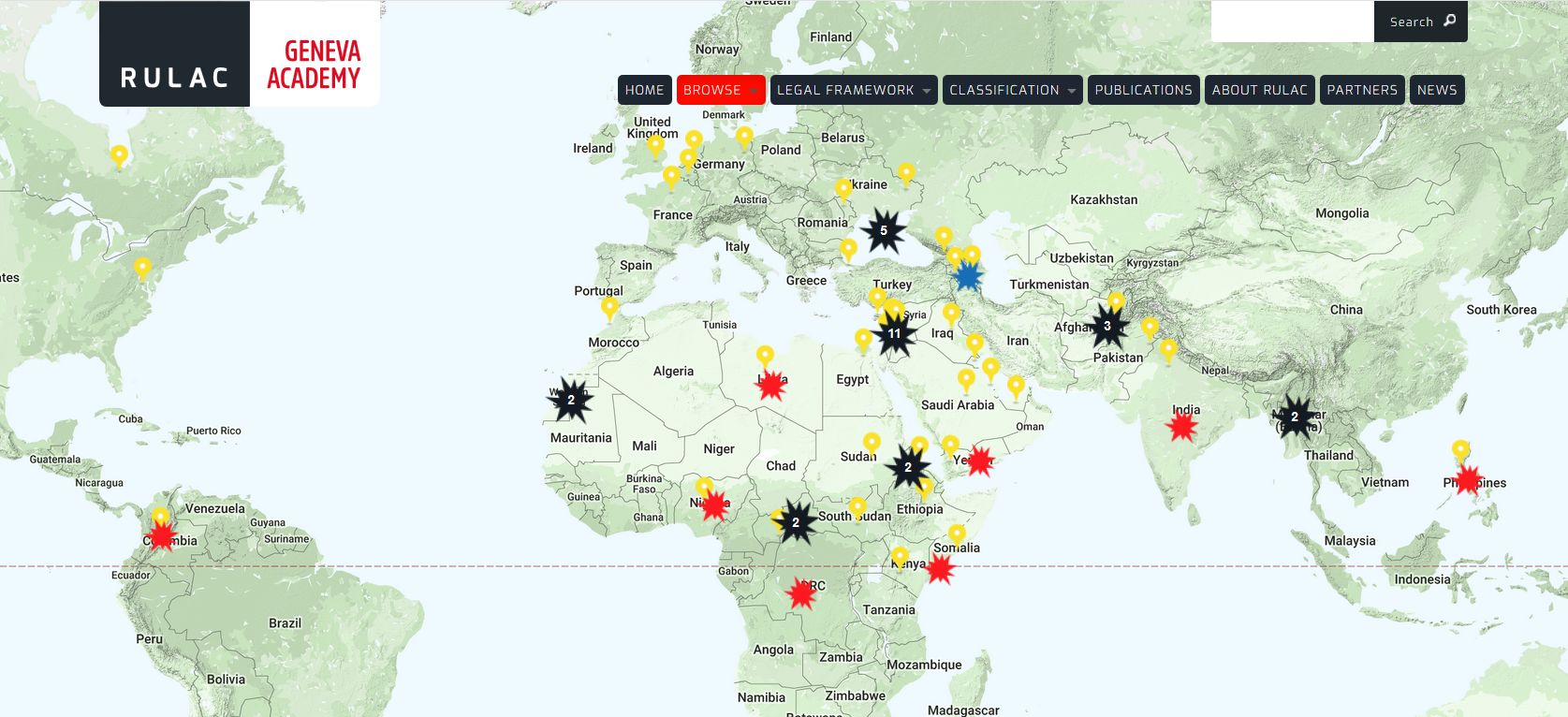
Task: Expand the Legal Framework dropdown
Action: (x=853, y=90)
